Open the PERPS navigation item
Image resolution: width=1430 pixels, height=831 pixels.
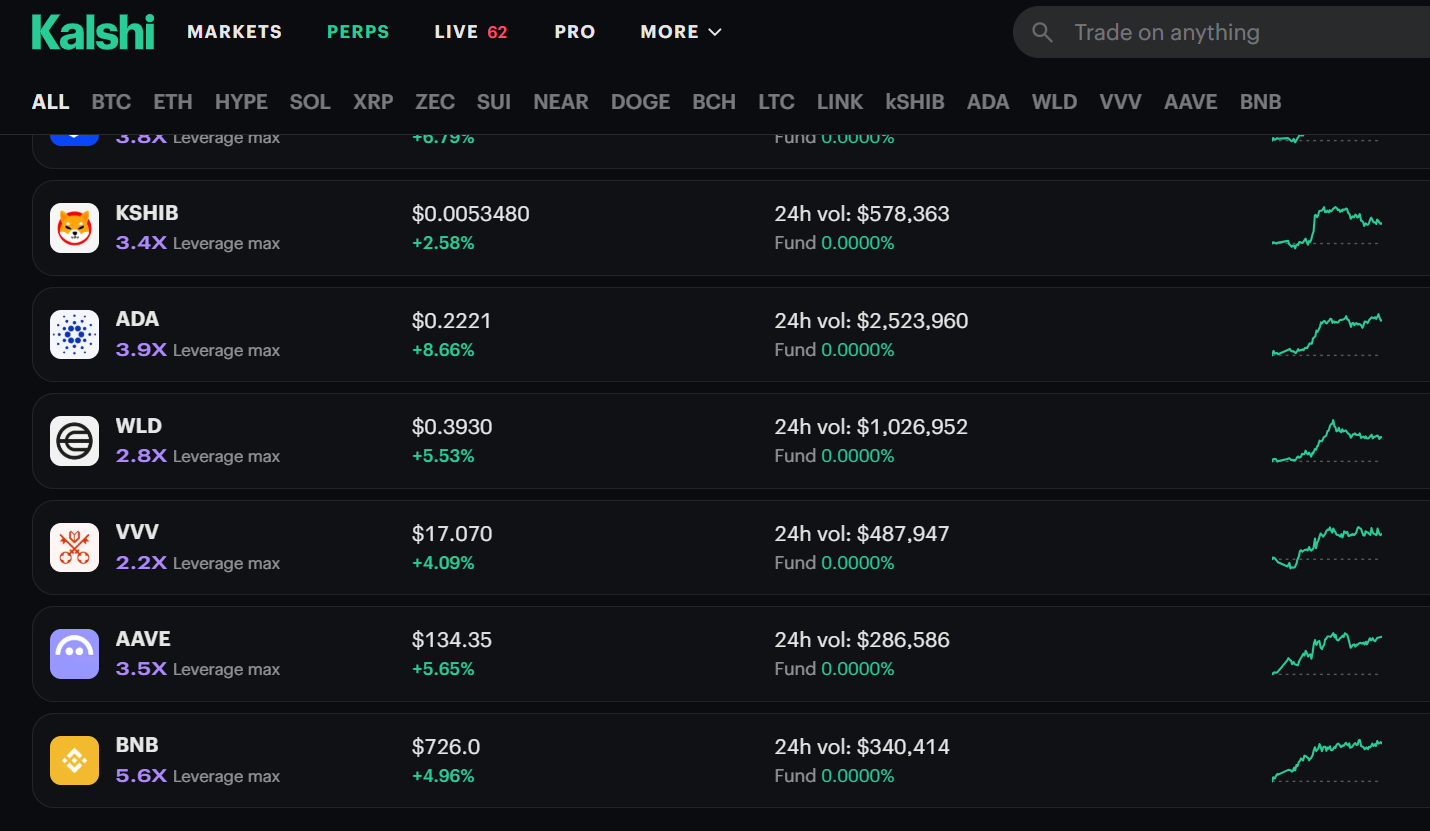coord(358,32)
